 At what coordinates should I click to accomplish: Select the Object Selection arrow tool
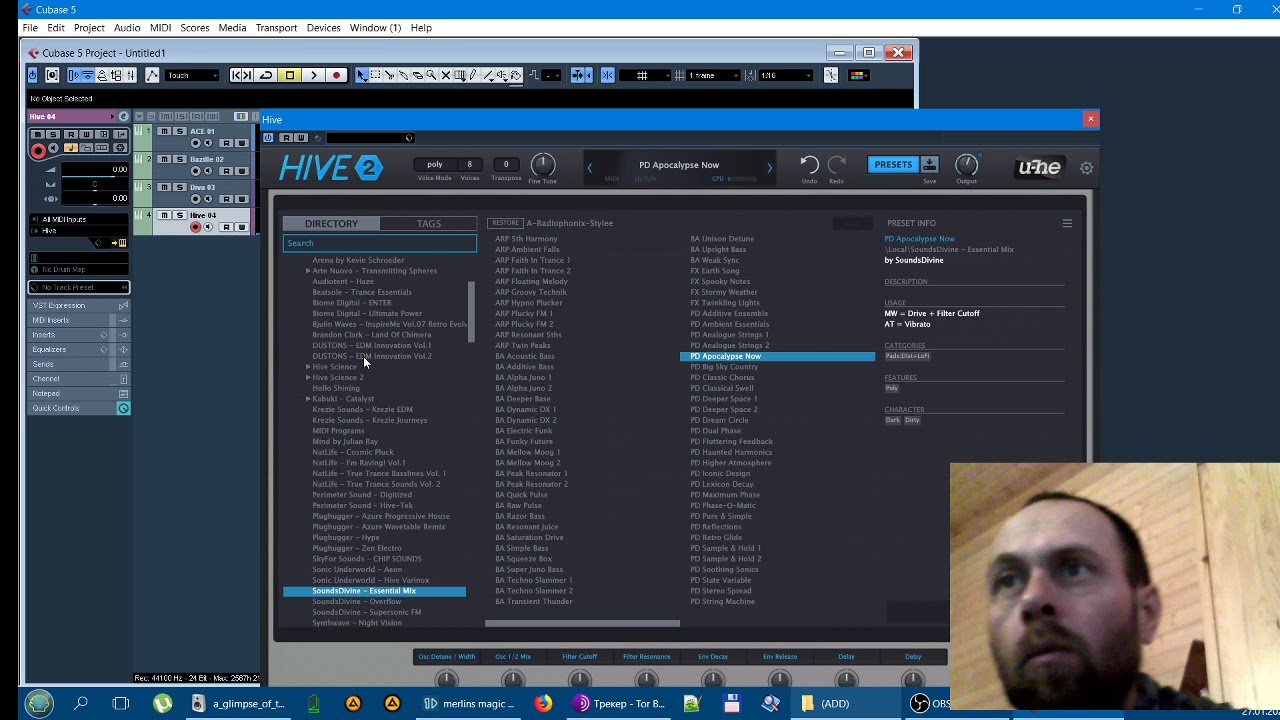click(x=361, y=75)
